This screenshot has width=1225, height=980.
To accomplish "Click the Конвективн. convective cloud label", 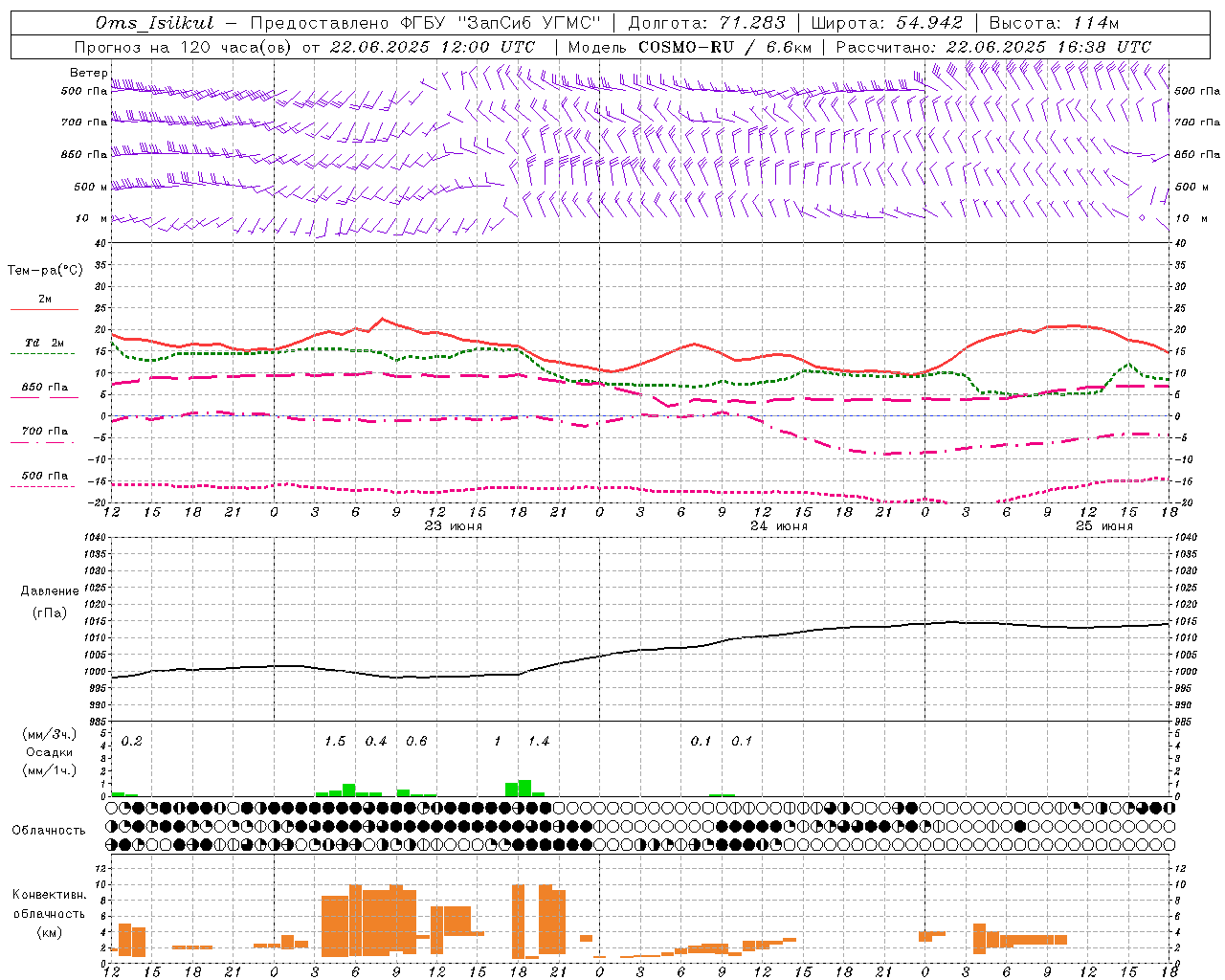I will [x=49, y=895].
